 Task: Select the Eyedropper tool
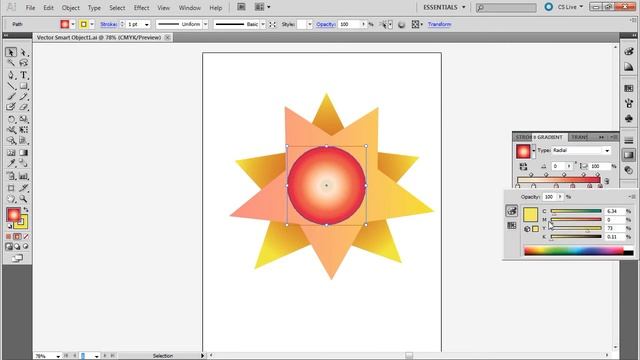[11, 164]
